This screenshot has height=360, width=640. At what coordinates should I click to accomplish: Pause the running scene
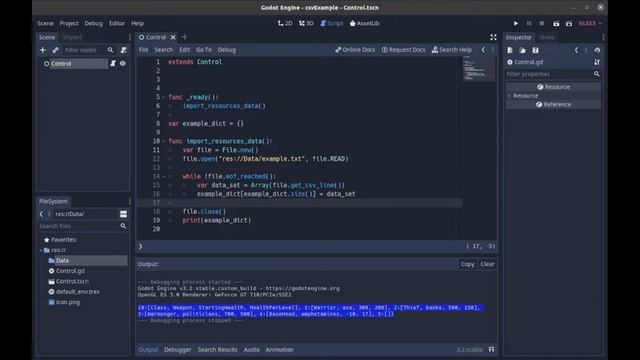pos(529,24)
